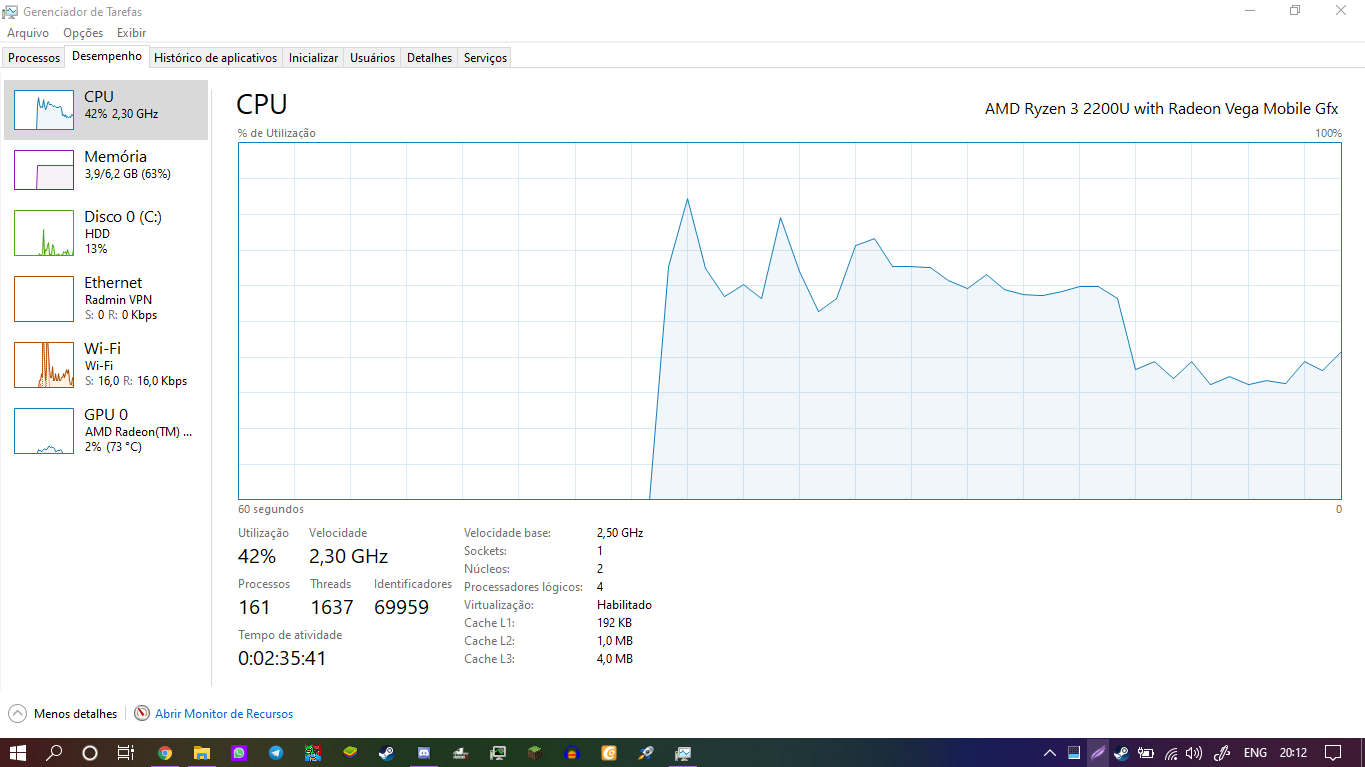Open the Wi-Fi performance view
The height and width of the screenshot is (767, 1365).
point(106,364)
